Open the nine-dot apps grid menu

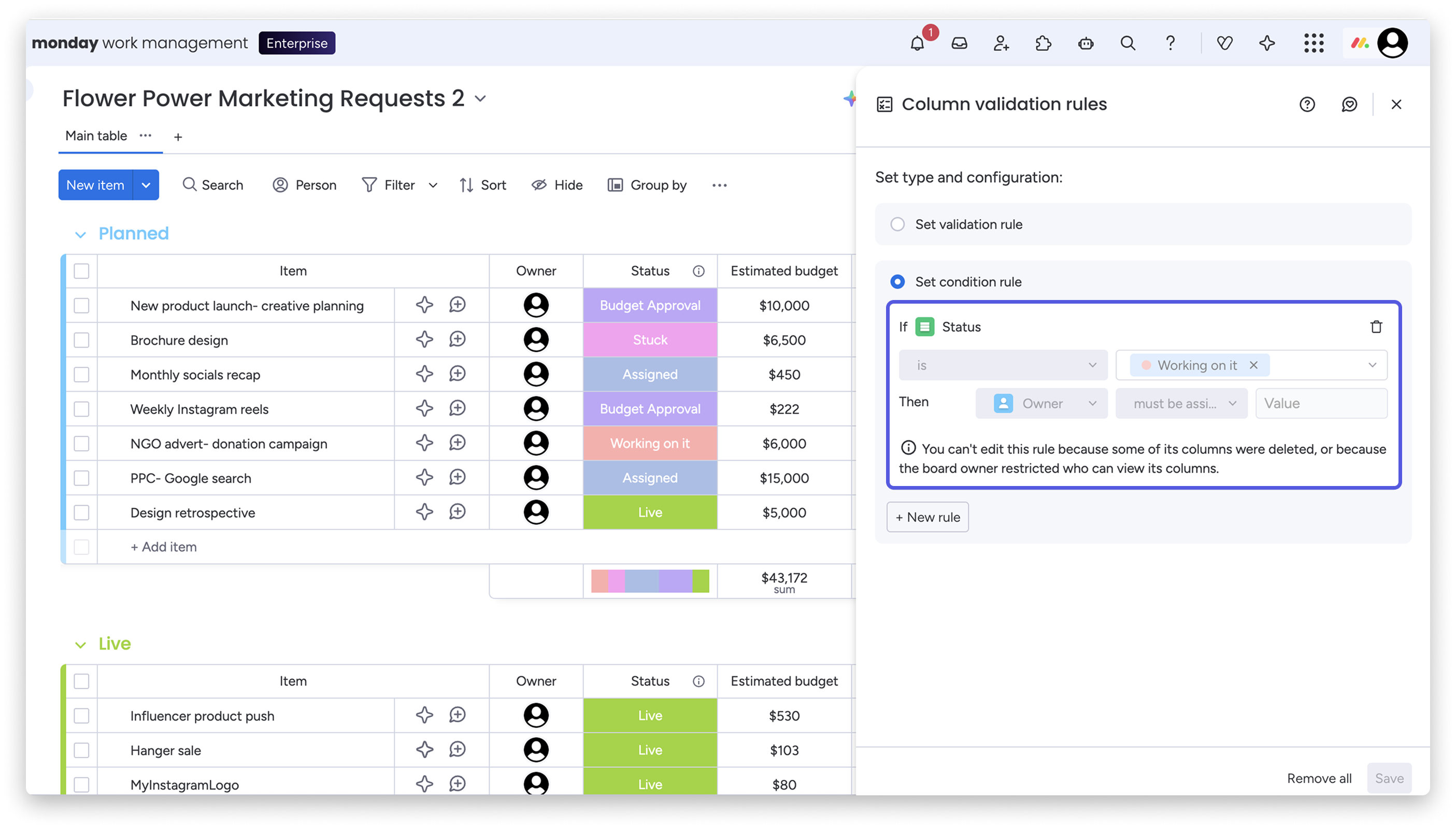coord(1314,44)
